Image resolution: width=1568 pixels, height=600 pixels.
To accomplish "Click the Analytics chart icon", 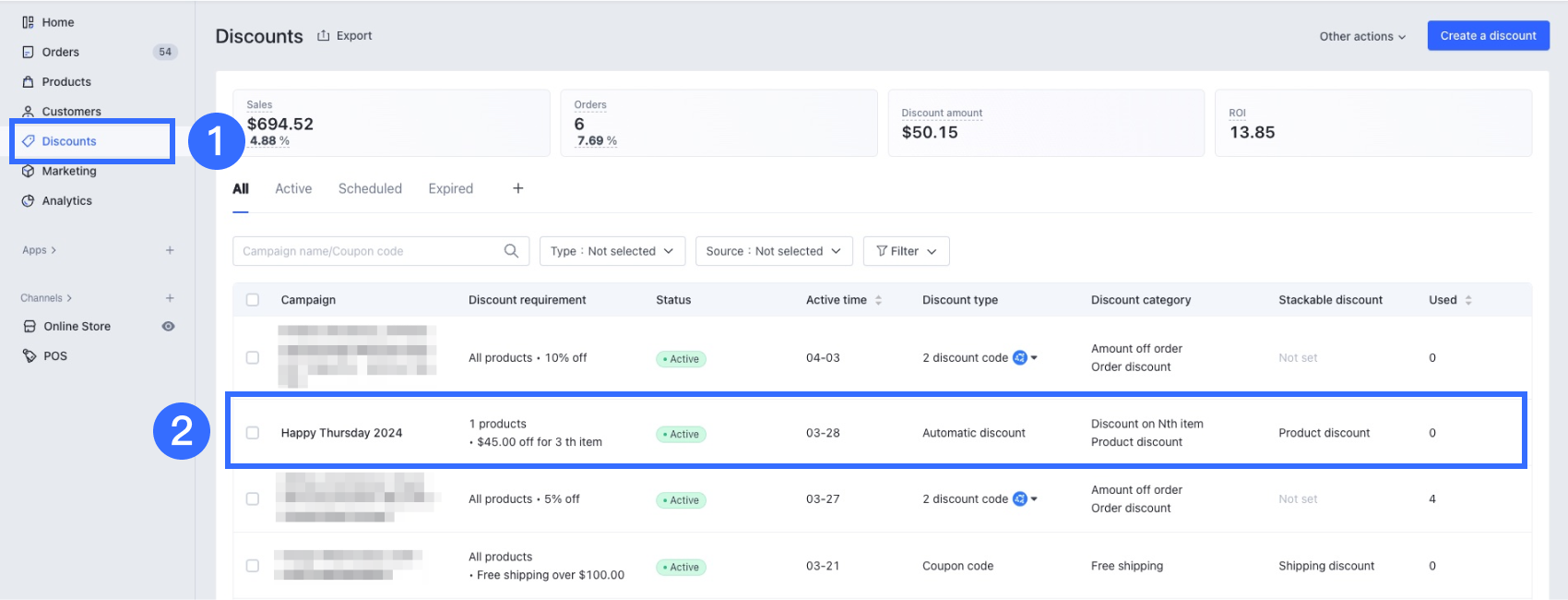I will (28, 200).
